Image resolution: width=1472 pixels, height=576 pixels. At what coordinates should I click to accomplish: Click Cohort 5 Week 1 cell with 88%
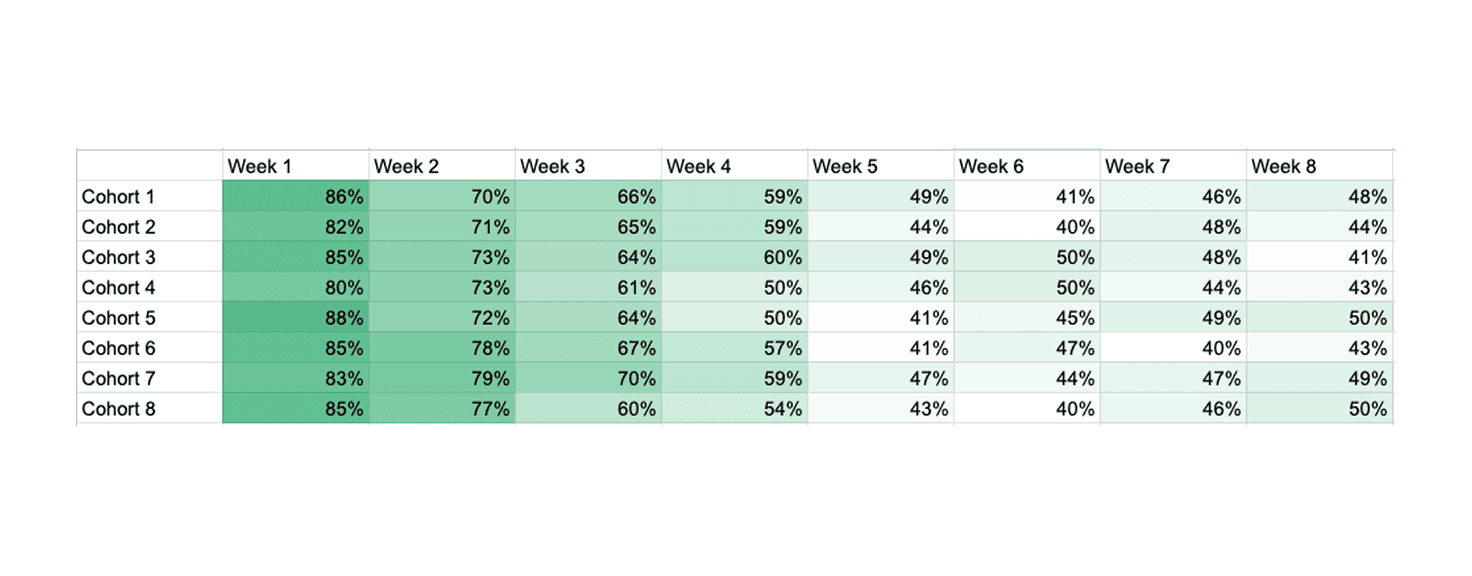[295, 318]
